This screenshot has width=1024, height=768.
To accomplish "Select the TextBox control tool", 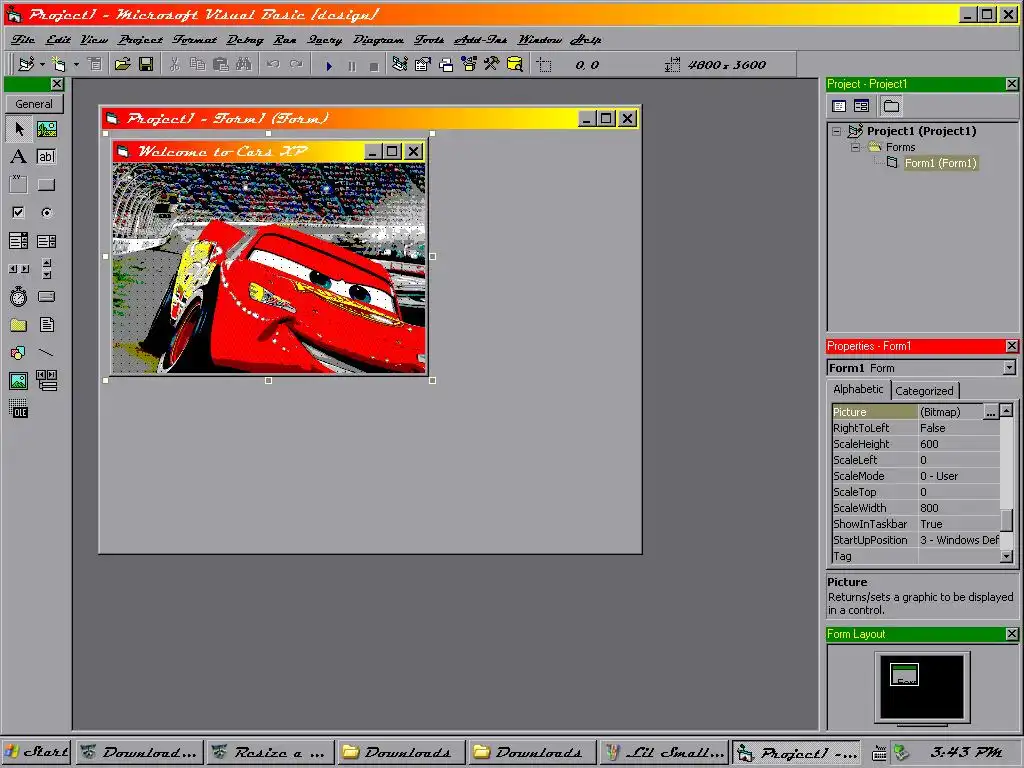I will (46, 157).
